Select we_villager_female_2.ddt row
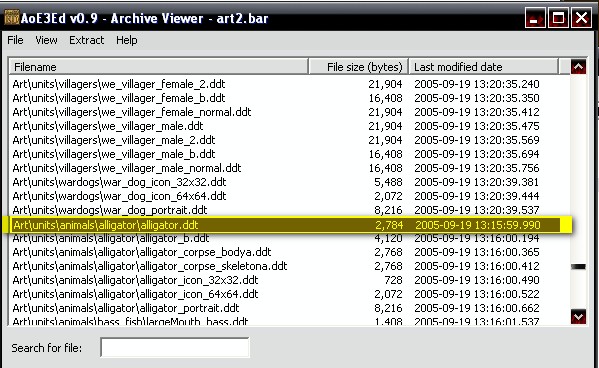 [289, 84]
